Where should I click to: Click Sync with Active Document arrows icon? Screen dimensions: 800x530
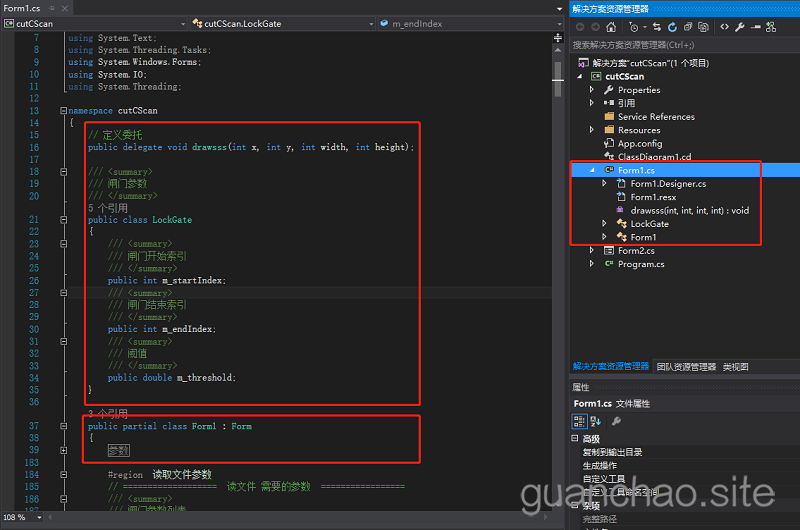[657, 27]
